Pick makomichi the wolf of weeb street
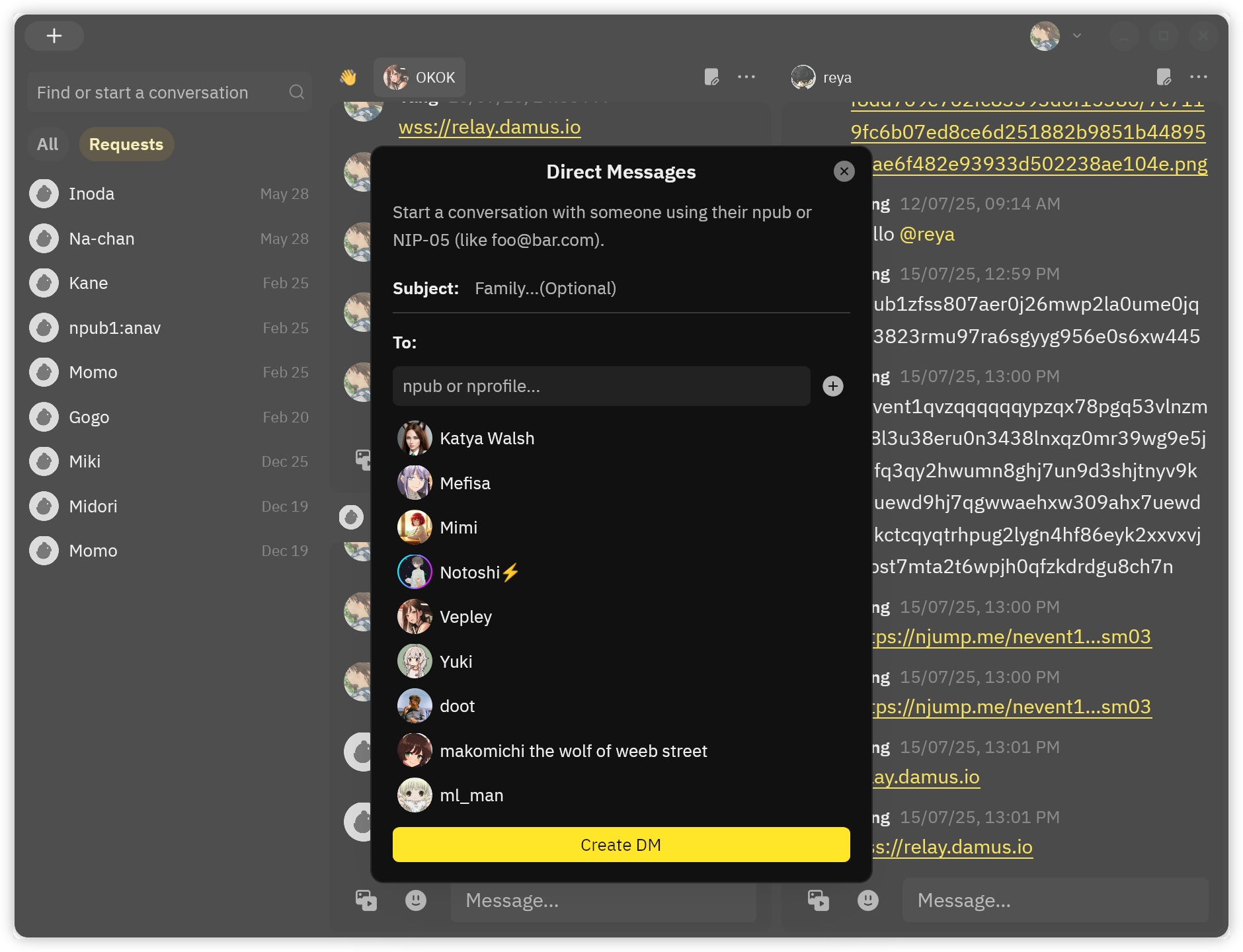This screenshot has width=1243, height=952. tap(573, 751)
